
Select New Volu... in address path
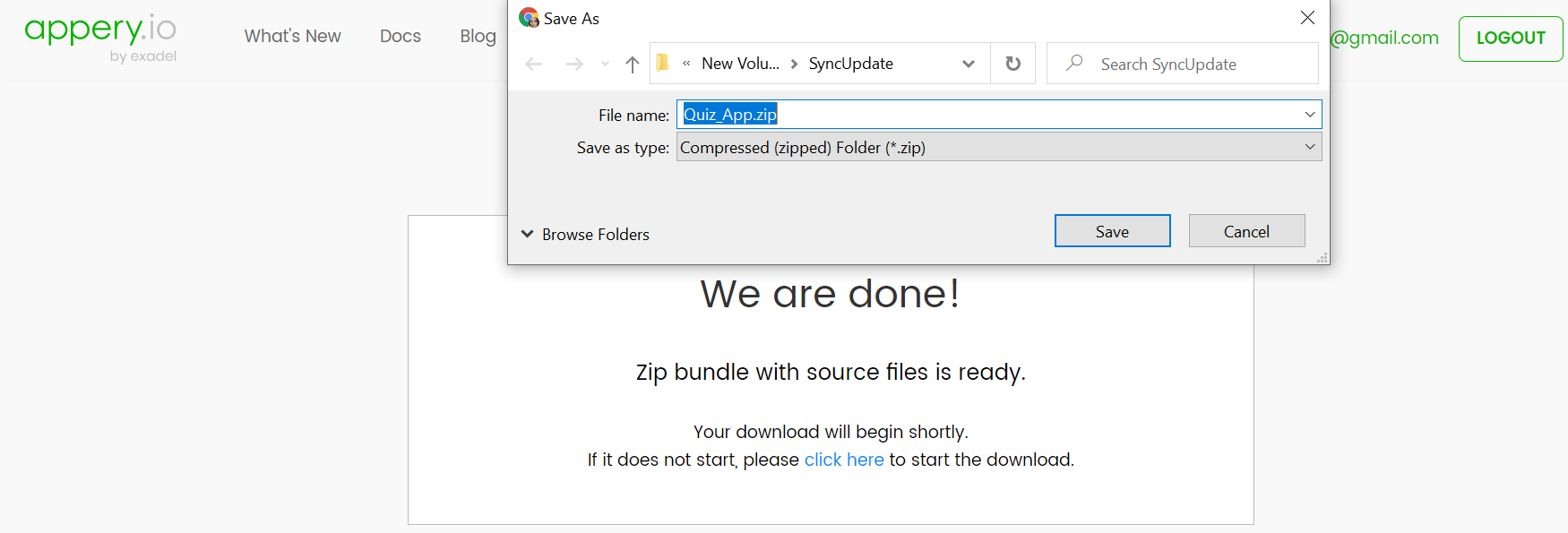[740, 64]
